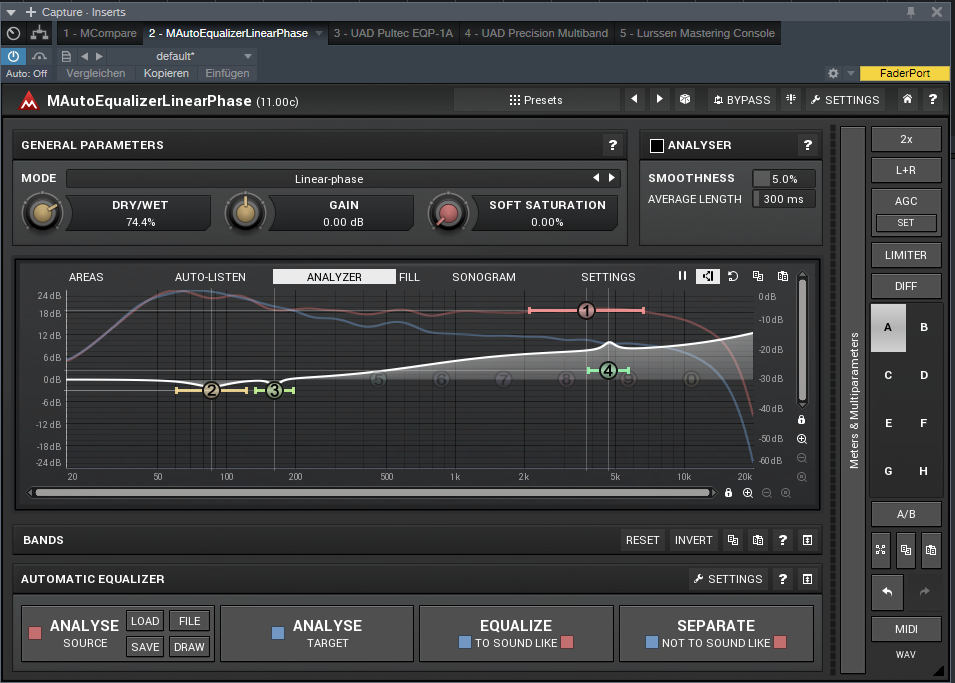Open the dropdown arrow beside MAutoEqualizerLinearPhase tab
This screenshot has height=683, width=955.
[318, 34]
